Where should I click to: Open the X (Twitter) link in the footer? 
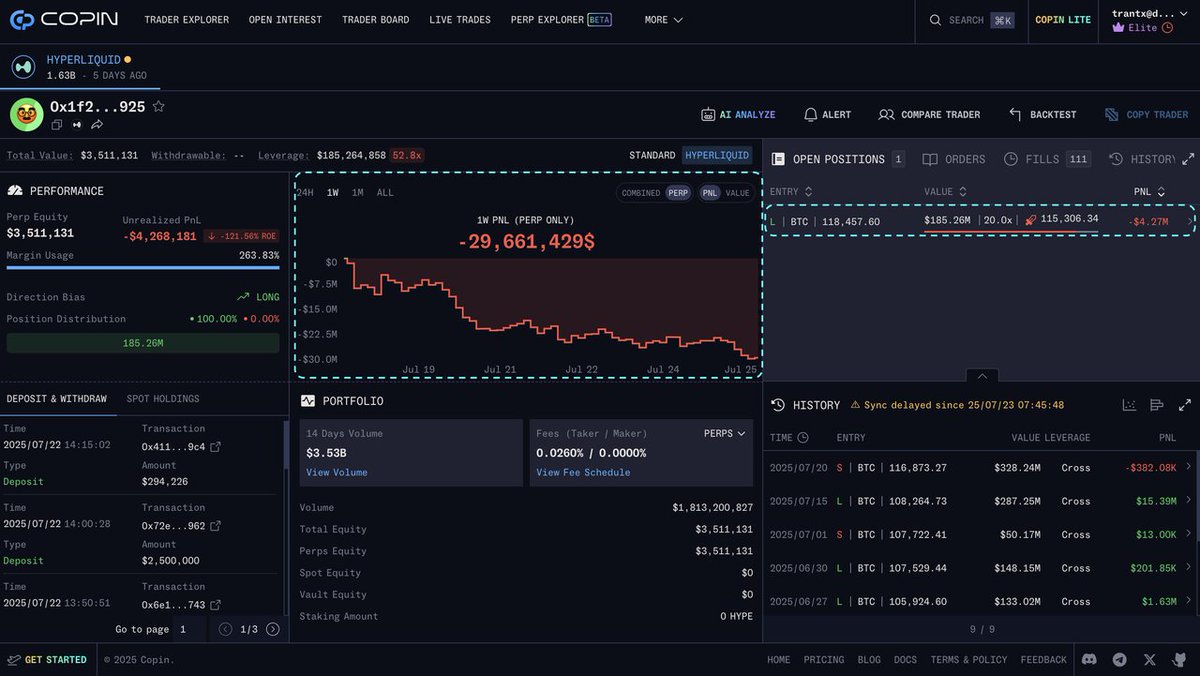coord(1150,659)
